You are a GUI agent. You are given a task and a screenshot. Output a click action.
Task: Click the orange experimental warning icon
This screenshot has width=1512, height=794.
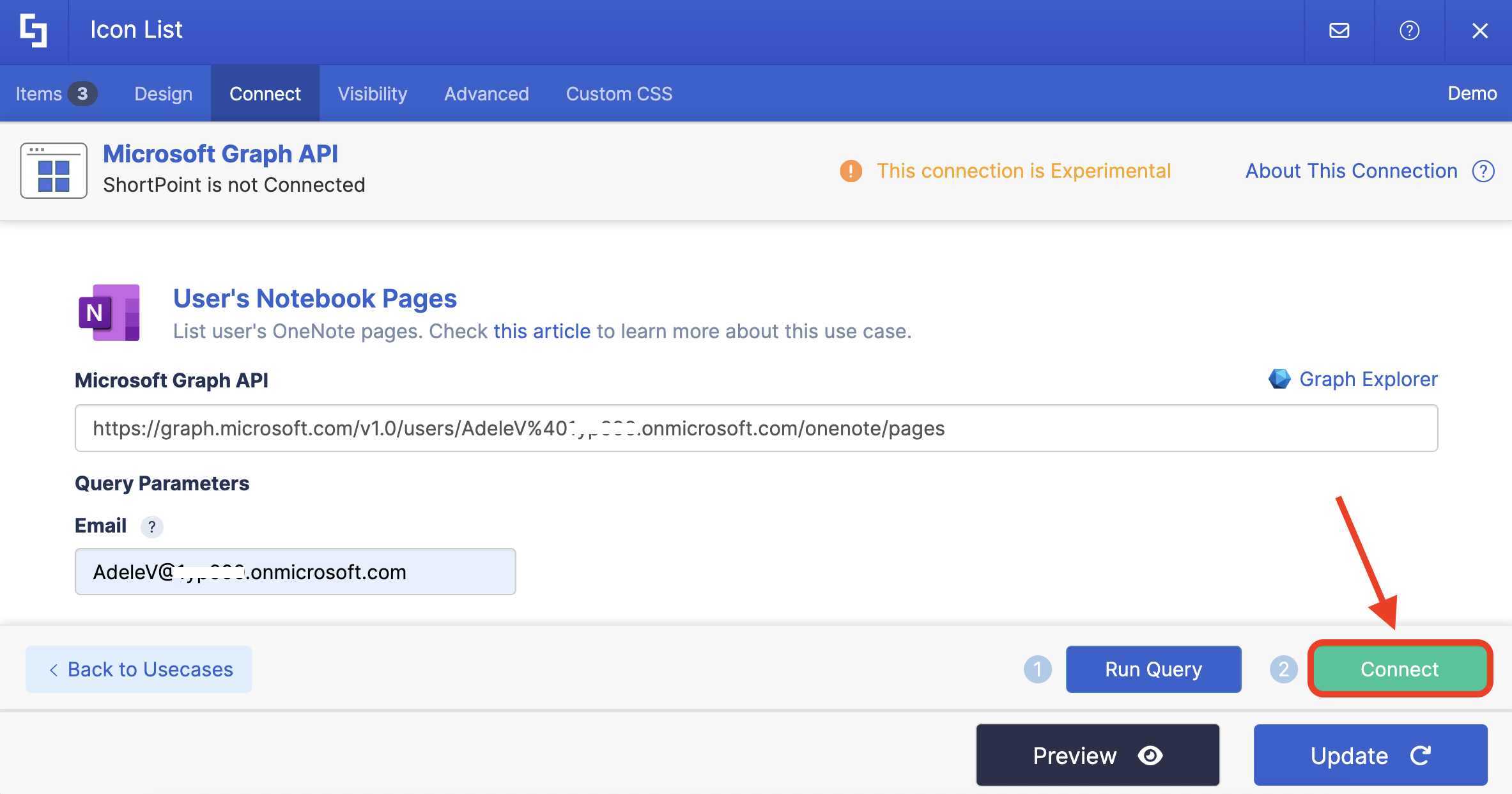[x=851, y=171]
